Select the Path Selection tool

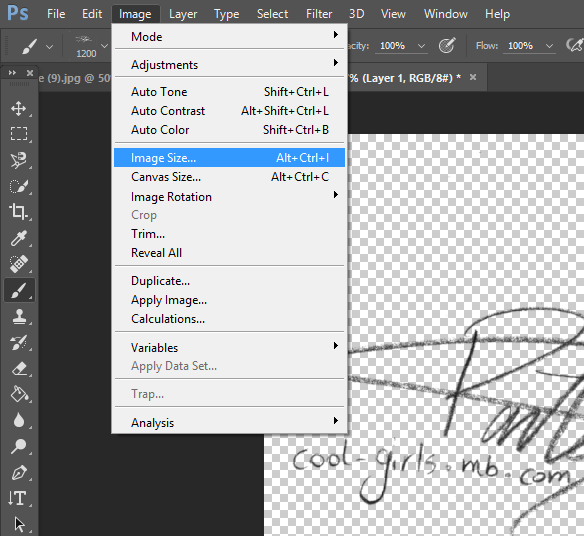pos(19,524)
